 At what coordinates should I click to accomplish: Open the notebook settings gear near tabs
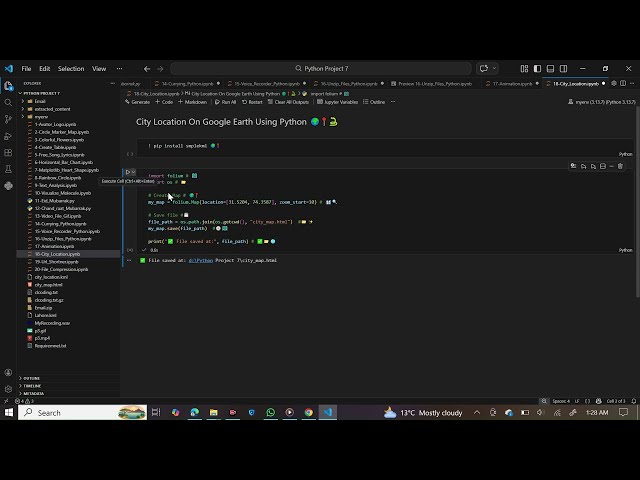pos(614,83)
